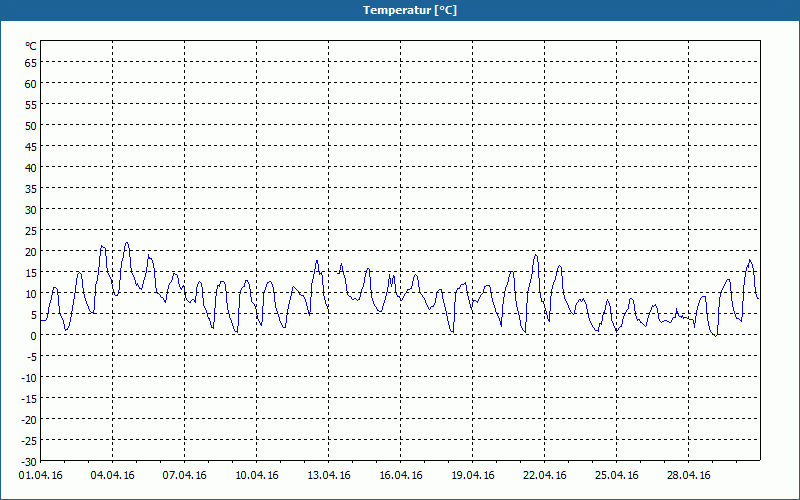Select the 0 value on temperature axis

tap(34, 336)
